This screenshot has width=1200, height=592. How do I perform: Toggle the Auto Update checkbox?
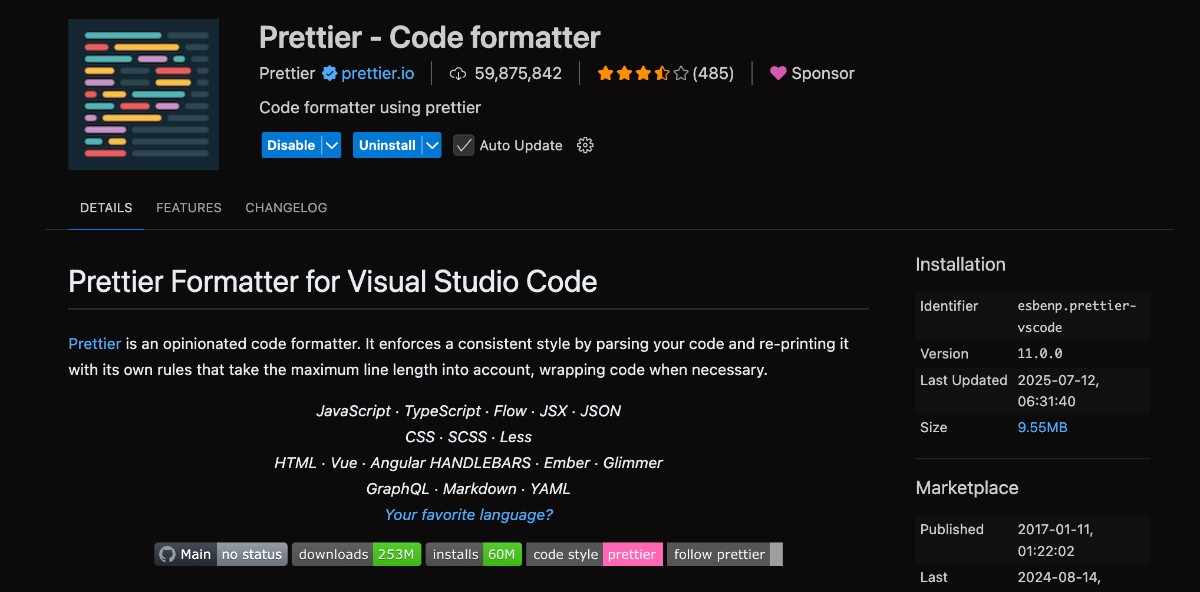pos(463,144)
